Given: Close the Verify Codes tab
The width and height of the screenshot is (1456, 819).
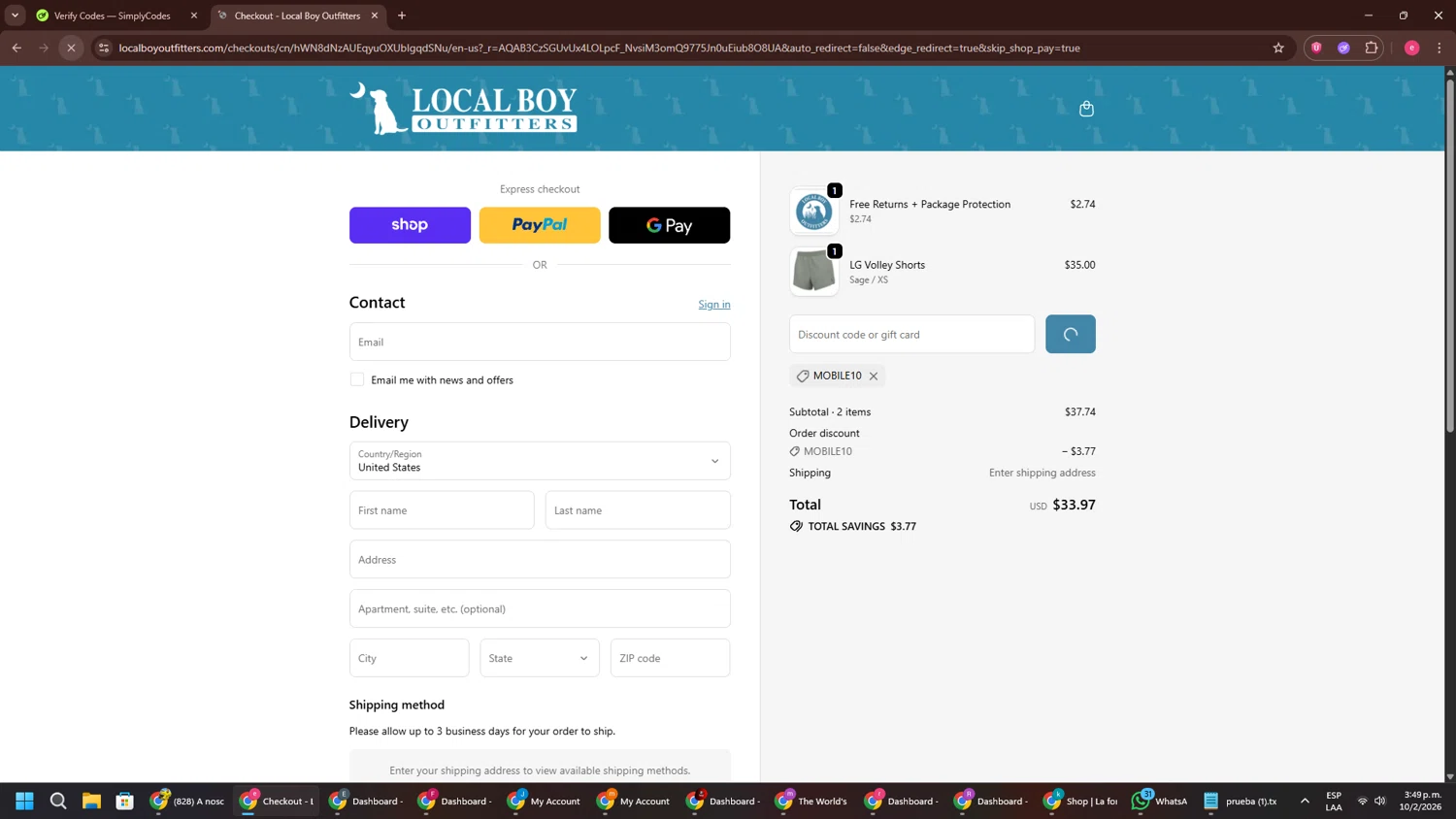Looking at the screenshot, I should 193,16.
